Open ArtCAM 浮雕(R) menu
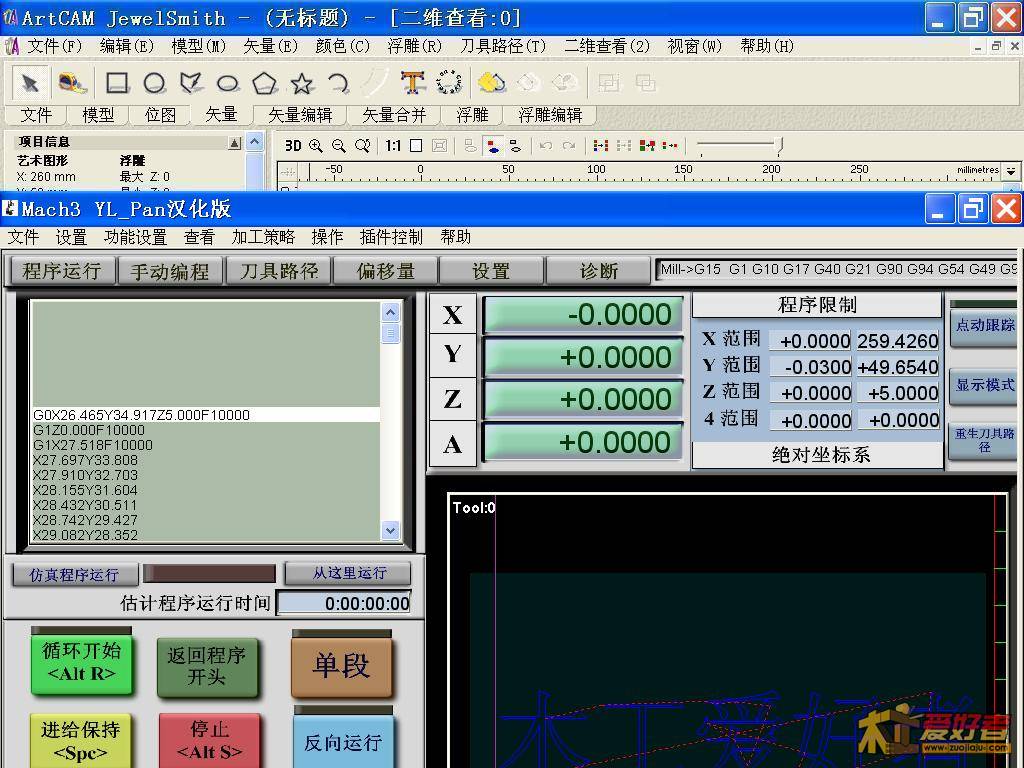Screen dimensions: 1024x768 (x=414, y=46)
